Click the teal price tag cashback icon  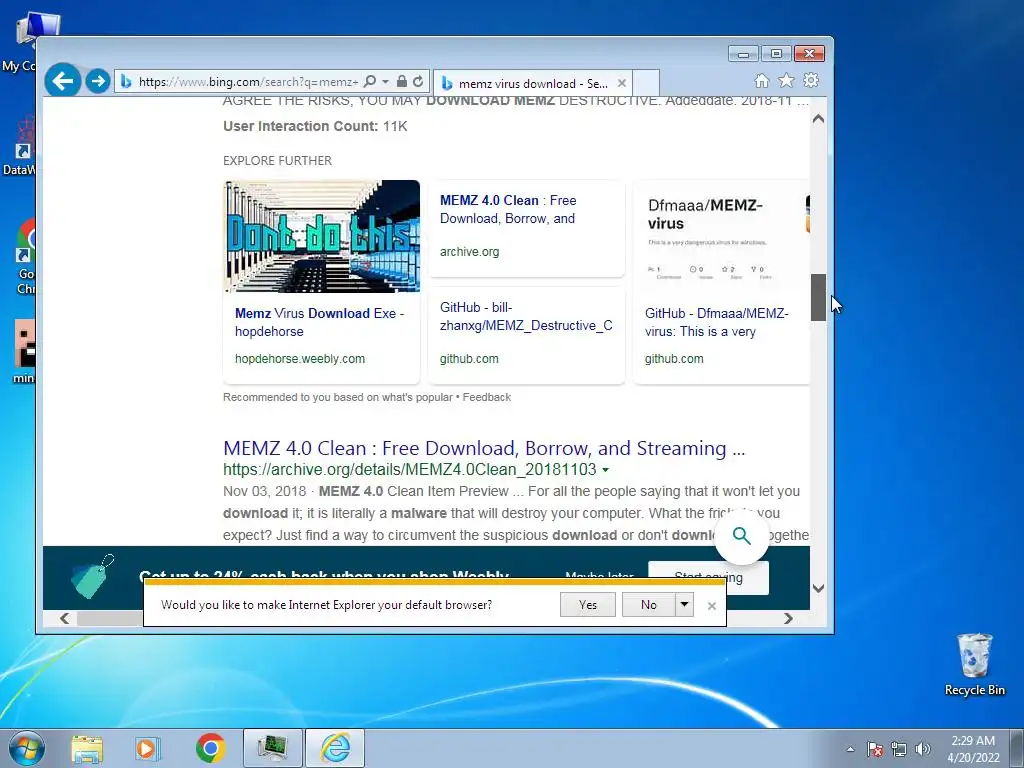pos(92,576)
